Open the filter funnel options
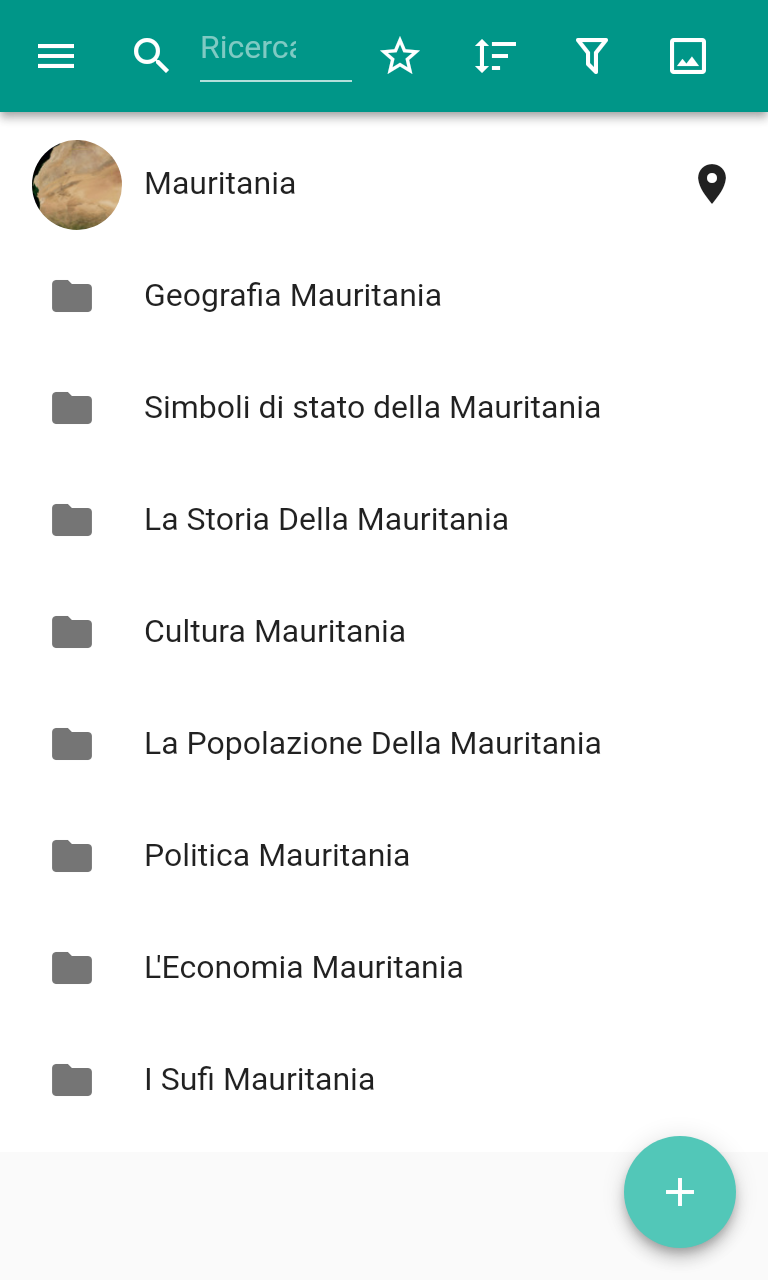Viewport: 768px width, 1280px height. point(592,56)
